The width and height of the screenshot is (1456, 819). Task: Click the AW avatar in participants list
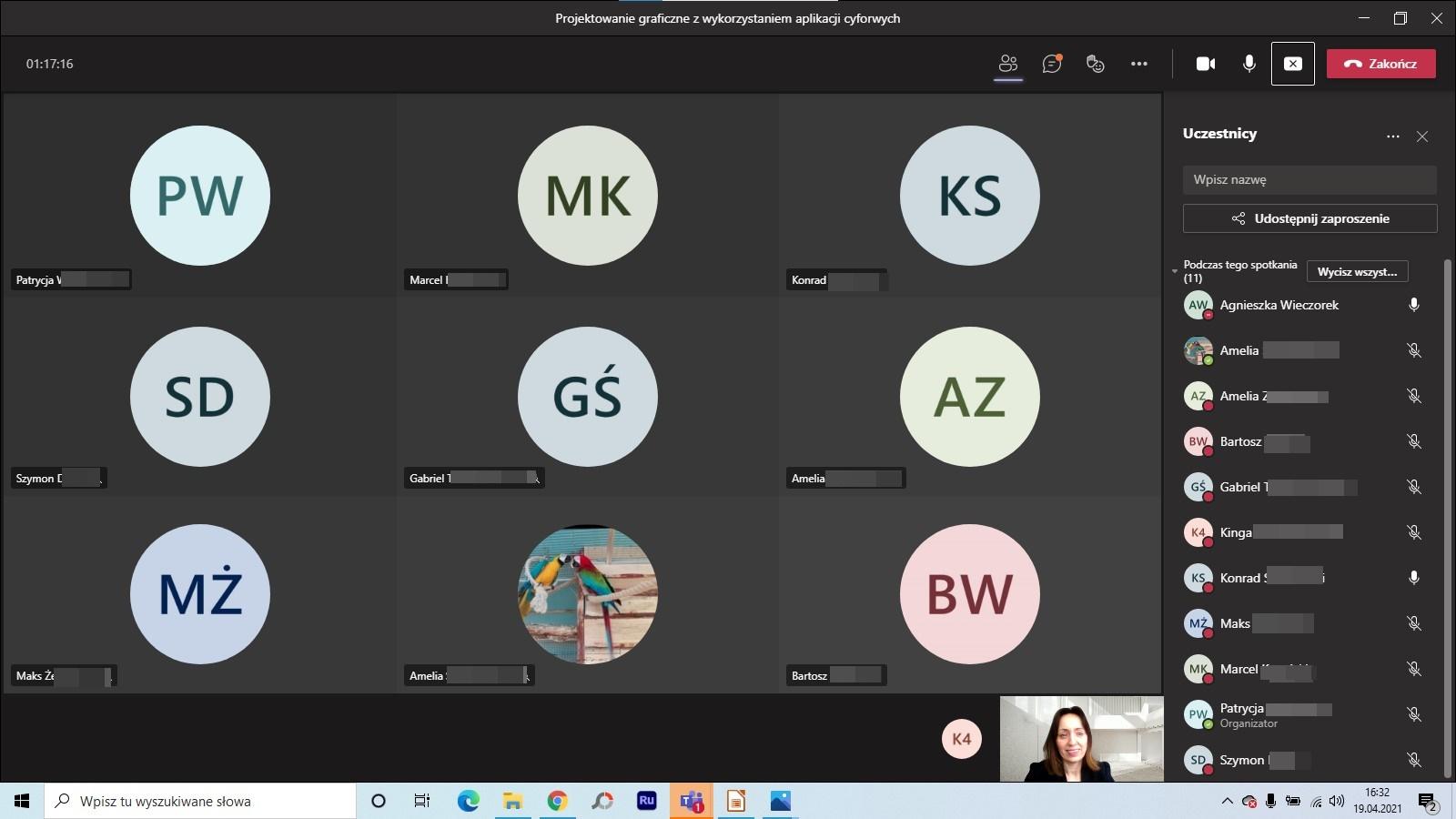[1198, 305]
